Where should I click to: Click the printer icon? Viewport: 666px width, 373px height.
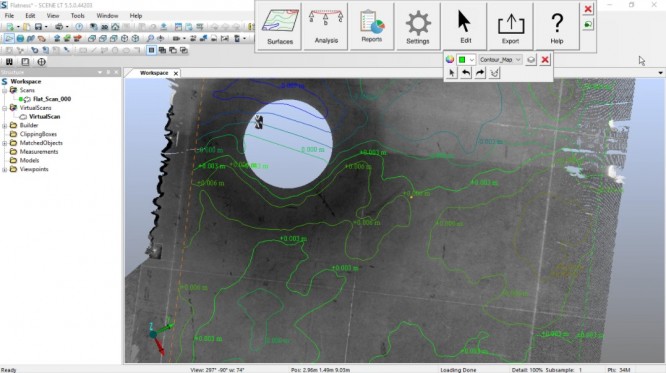[x=59, y=27]
